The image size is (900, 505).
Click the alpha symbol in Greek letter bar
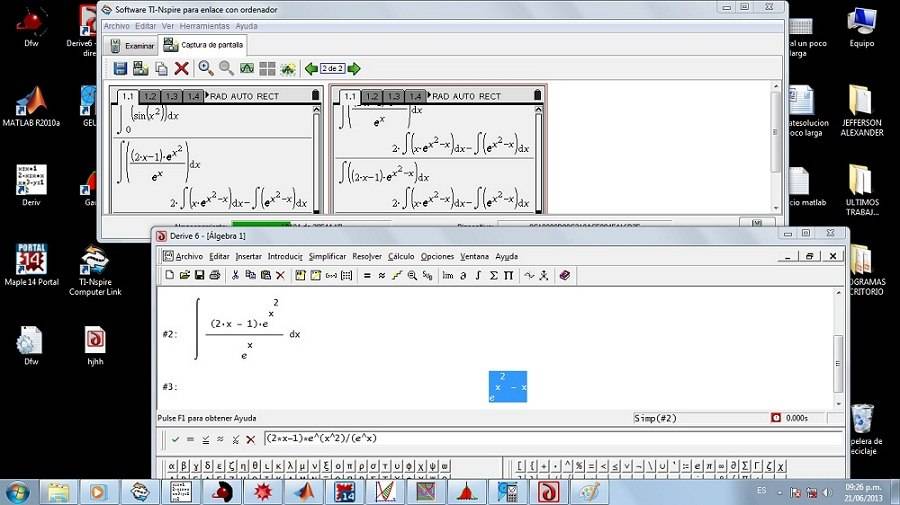point(171,466)
